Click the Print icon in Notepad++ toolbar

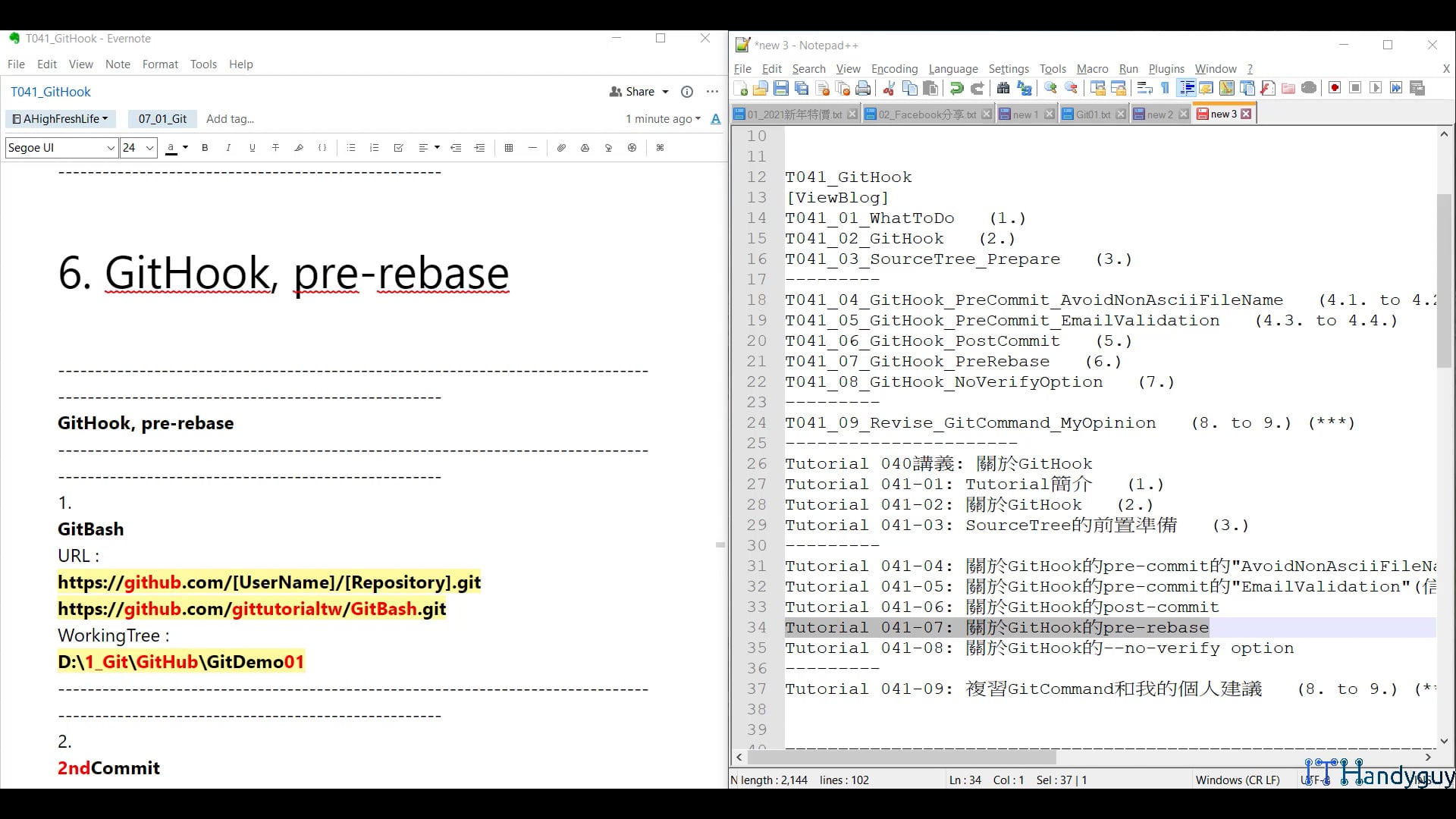[x=863, y=89]
